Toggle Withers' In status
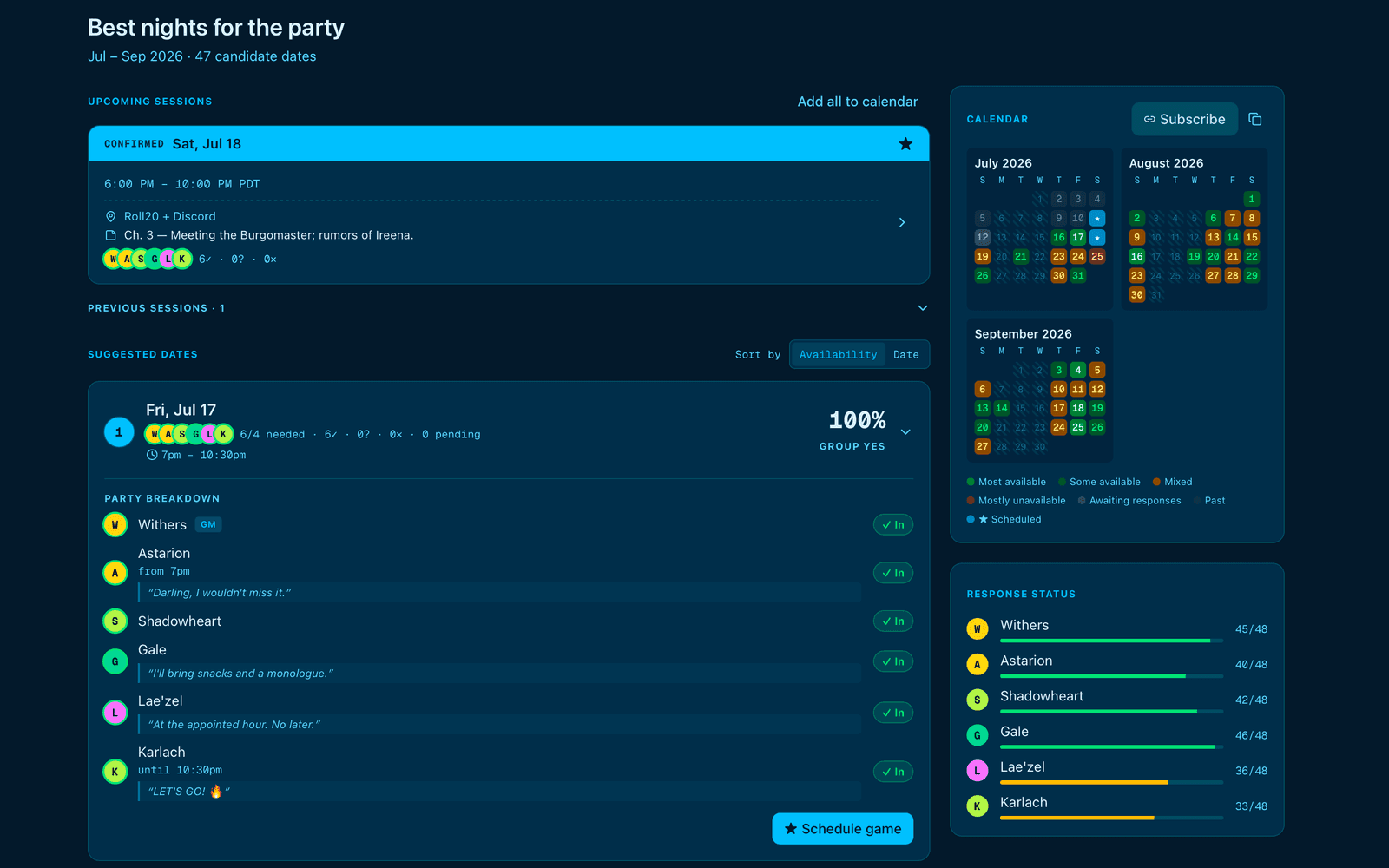This screenshot has height=868, width=1389. (893, 525)
